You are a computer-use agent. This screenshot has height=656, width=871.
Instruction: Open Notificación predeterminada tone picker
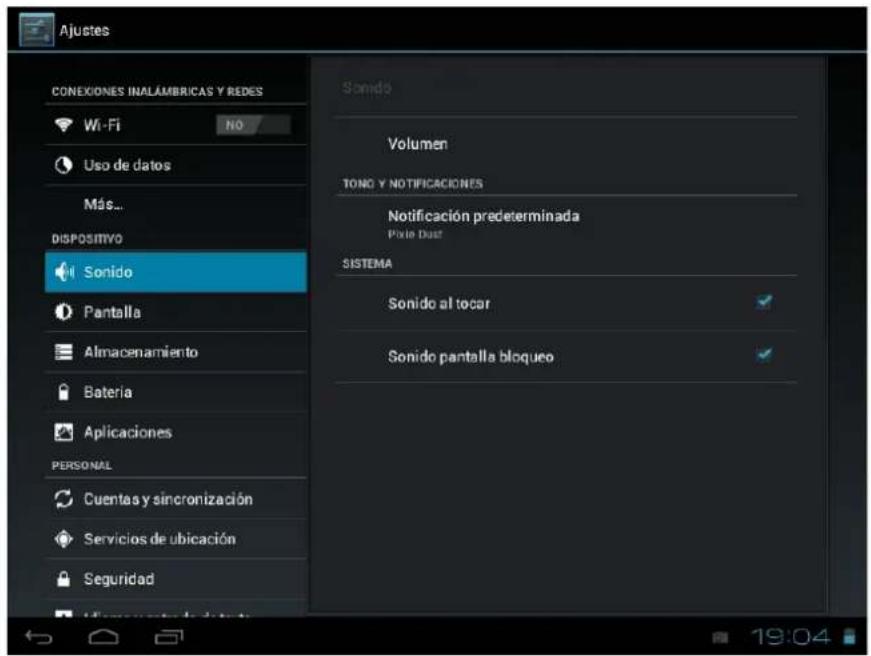click(x=566, y=223)
